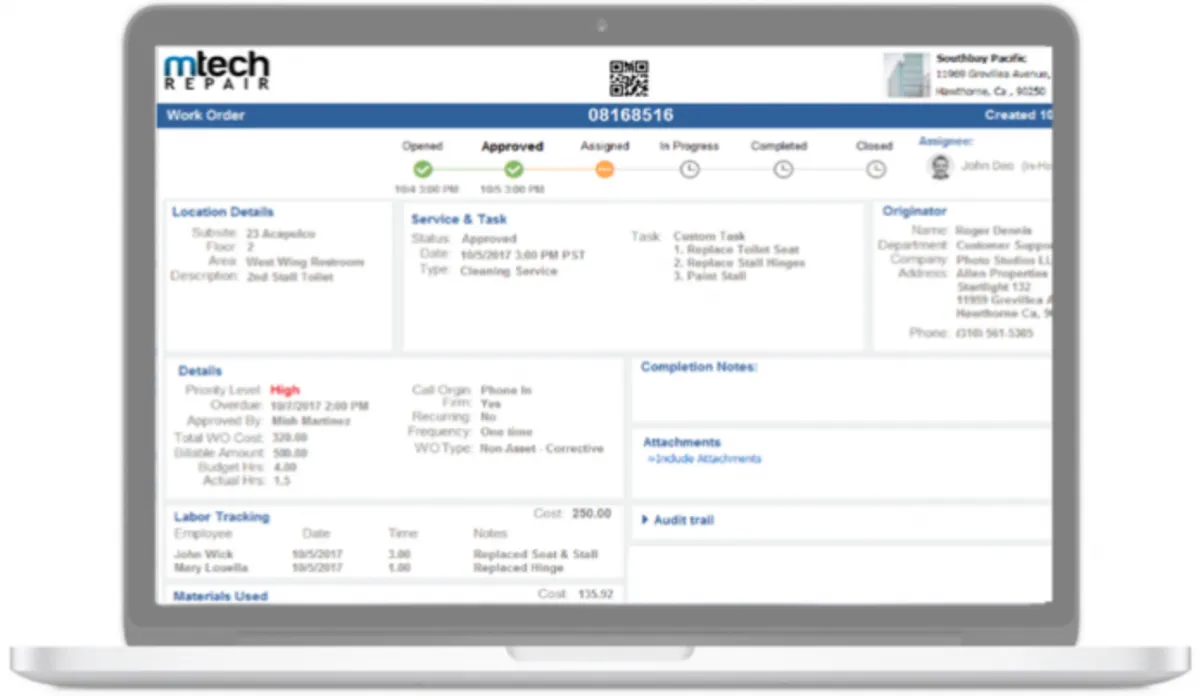Click the Frequency One time value
This screenshot has width=1200, height=696.
click(505, 432)
